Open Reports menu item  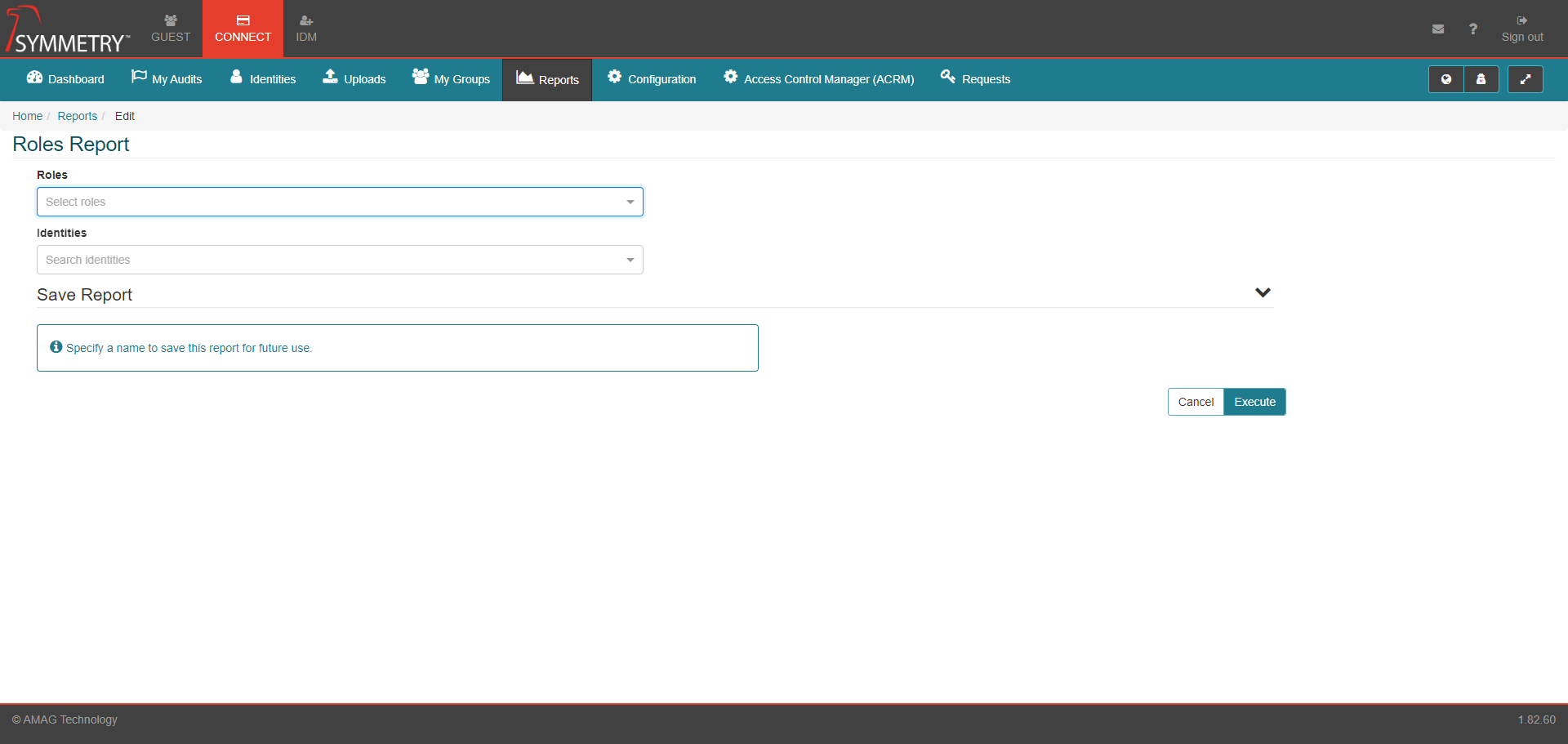(547, 80)
